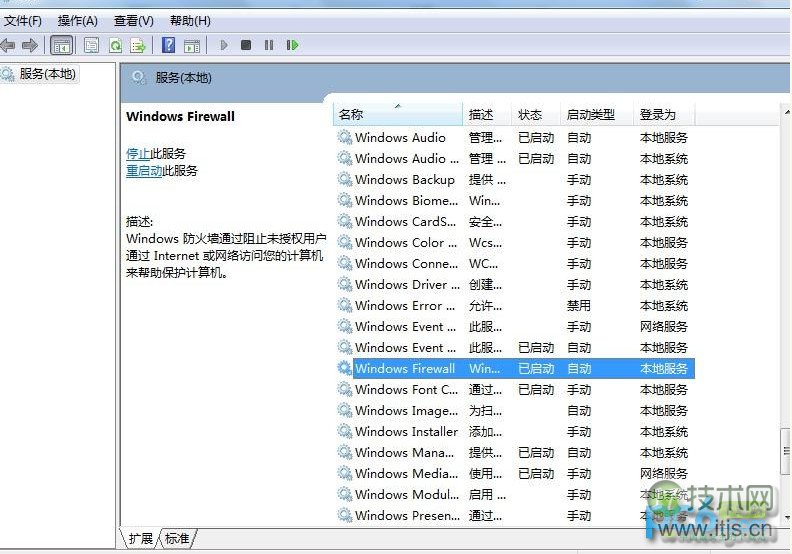Click the scrollbar down arrow of services list
This screenshot has height=554, width=792.
click(x=786, y=517)
